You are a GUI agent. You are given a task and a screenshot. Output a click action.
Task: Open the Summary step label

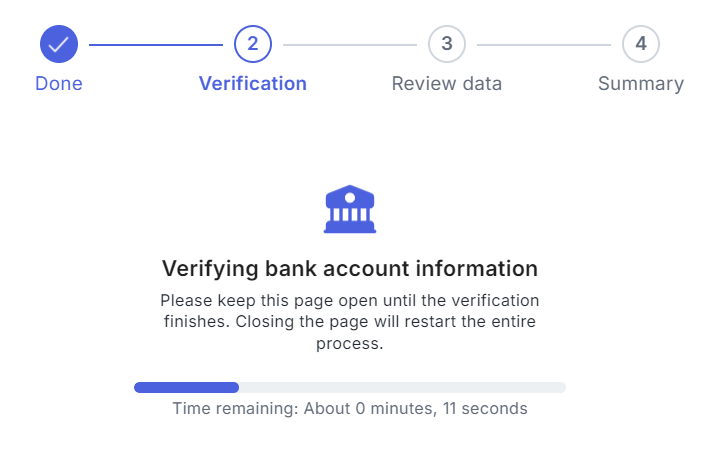(x=641, y=84)
